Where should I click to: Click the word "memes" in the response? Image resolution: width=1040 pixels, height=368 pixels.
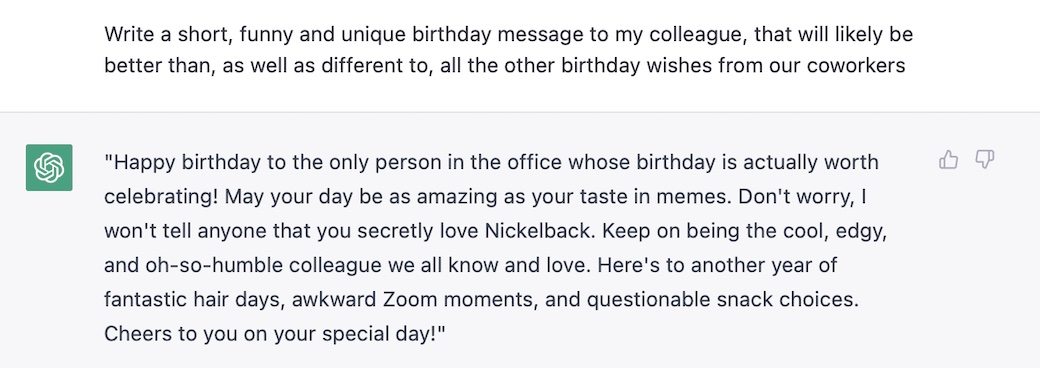694,197
